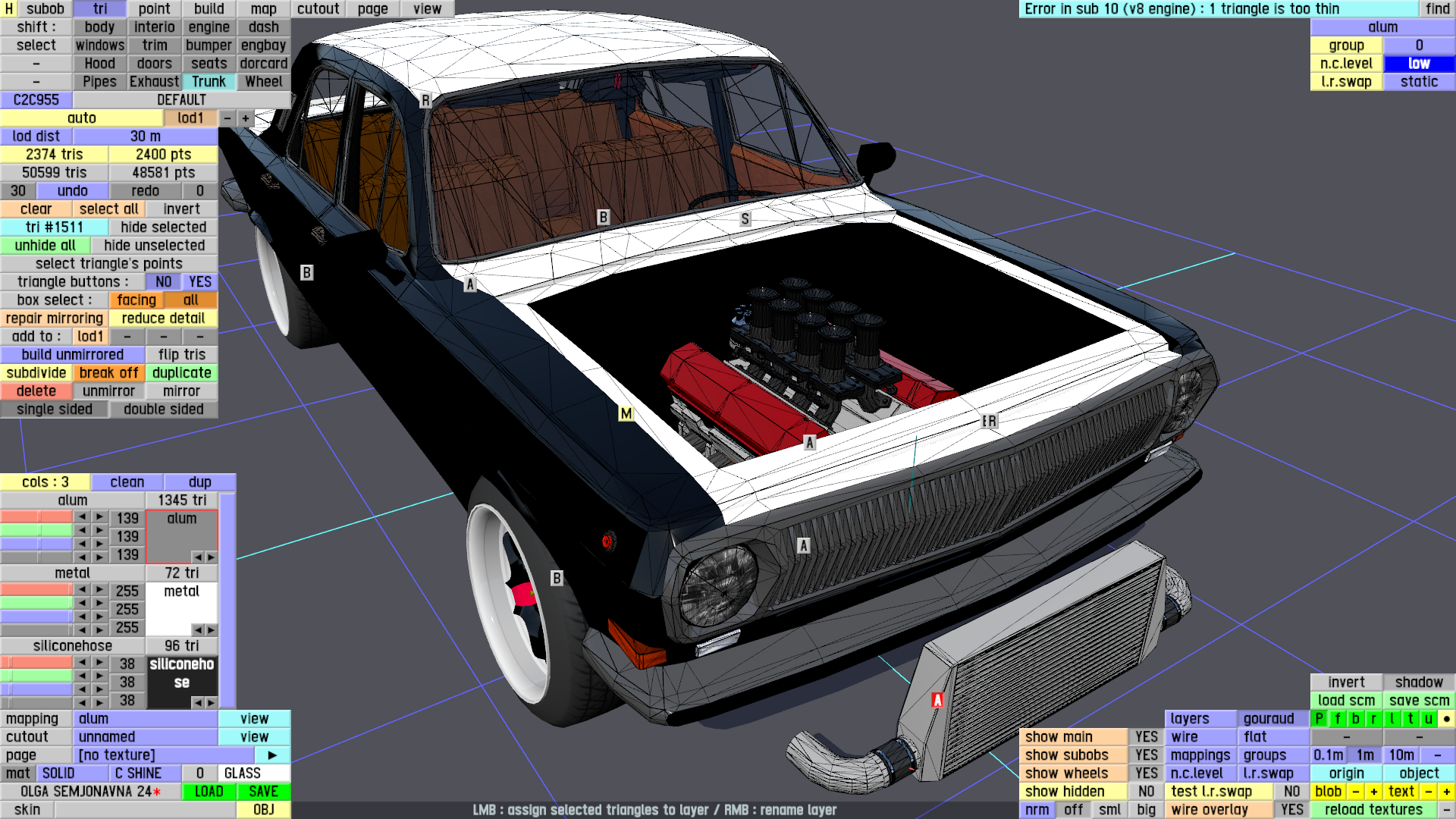
Task: Click the minus button next to lod1
Action: tap(227, 118)
